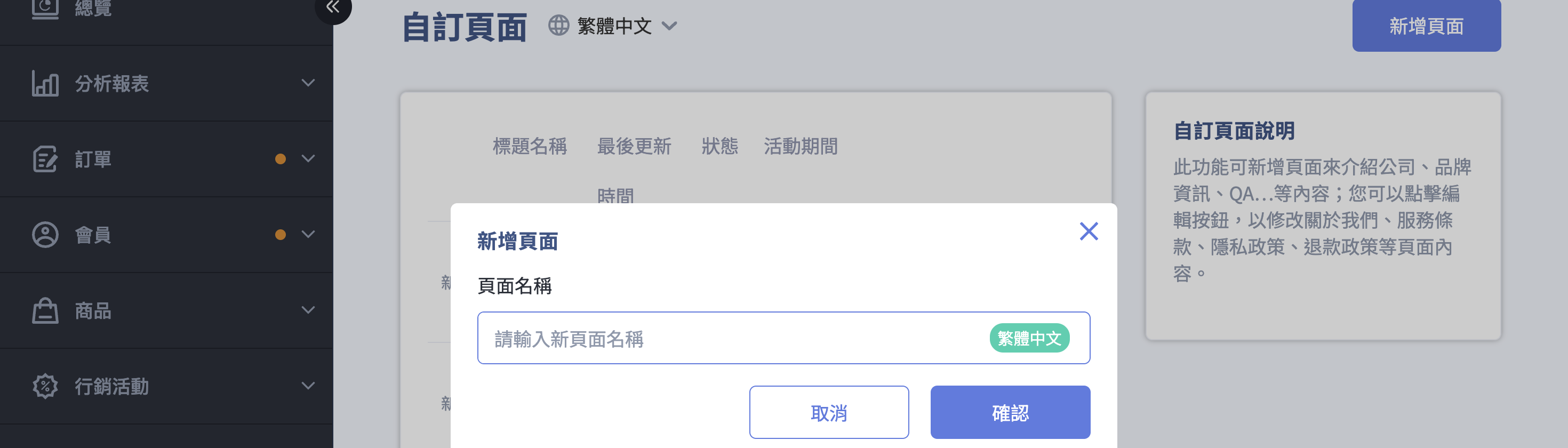The image size is (1568, 448).
Task: Select the 會員 member profile icon
Action: click(45, 235)
